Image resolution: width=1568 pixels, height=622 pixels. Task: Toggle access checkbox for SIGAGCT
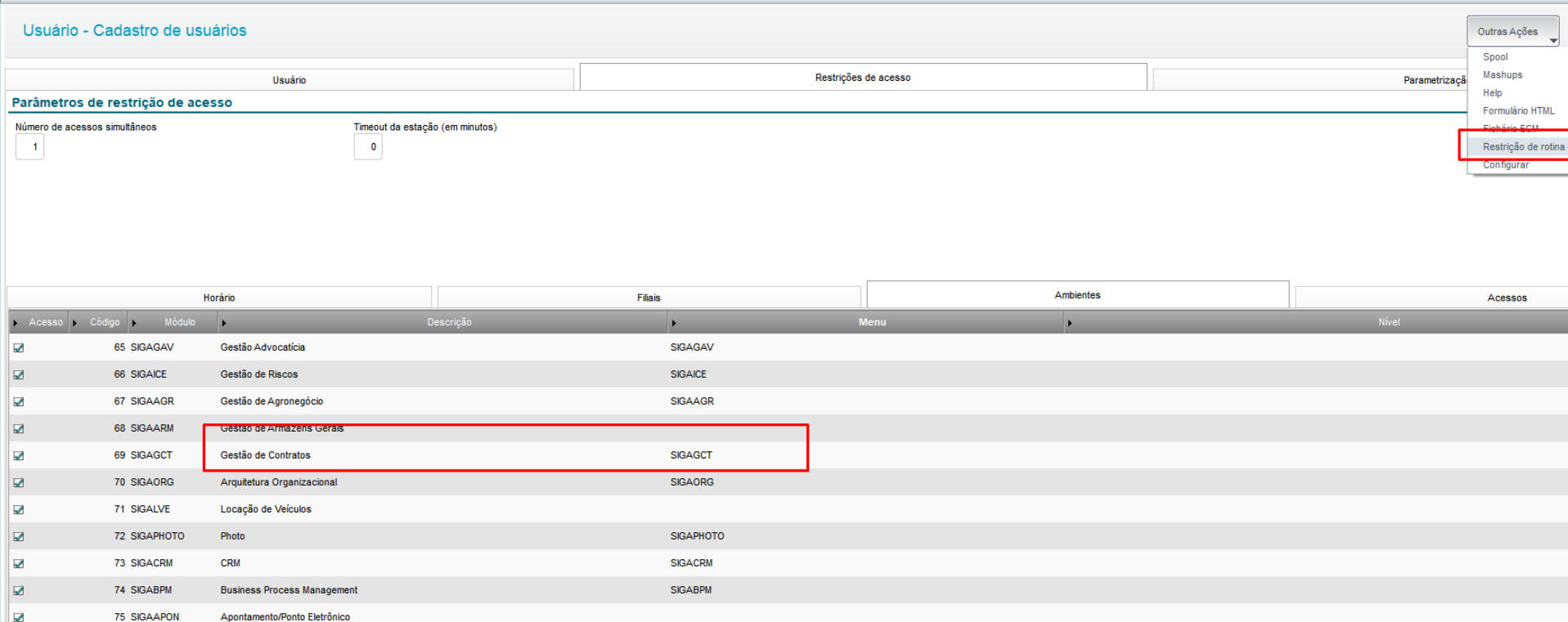click(19, 455)
